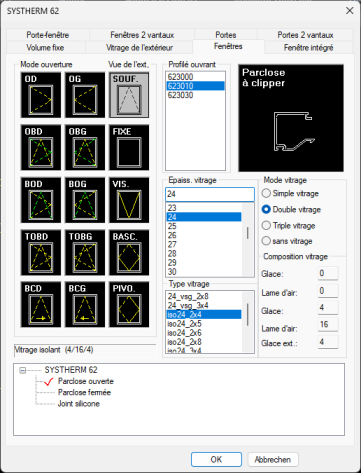This screenshot has width=361, height=473.
Task: Open the Porte-fenêtre tab
Action: (x=48, y=35)
